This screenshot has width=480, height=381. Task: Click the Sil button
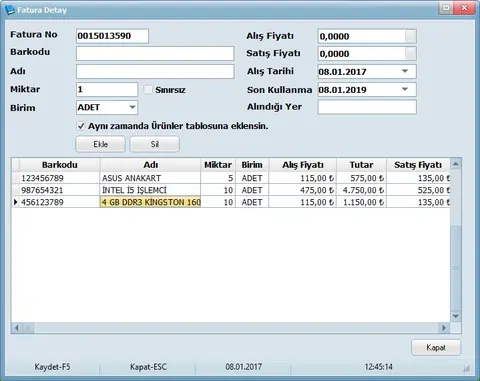(x=155, y=144)
